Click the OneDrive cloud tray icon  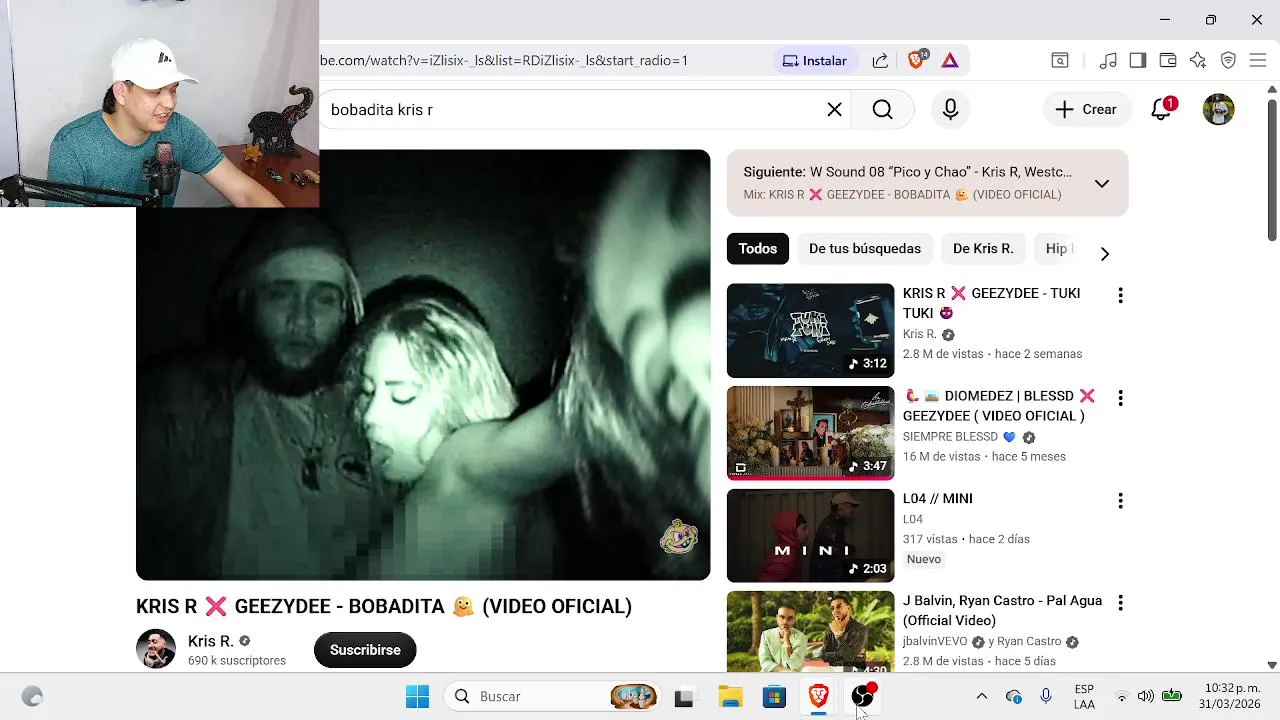tap(1014, 696)
